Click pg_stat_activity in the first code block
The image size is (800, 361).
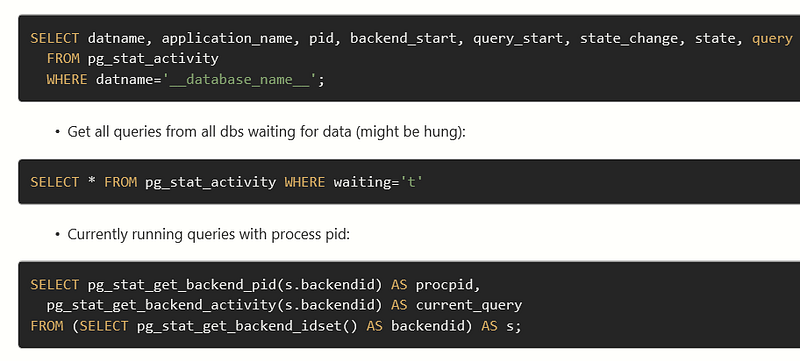[153, 59]
